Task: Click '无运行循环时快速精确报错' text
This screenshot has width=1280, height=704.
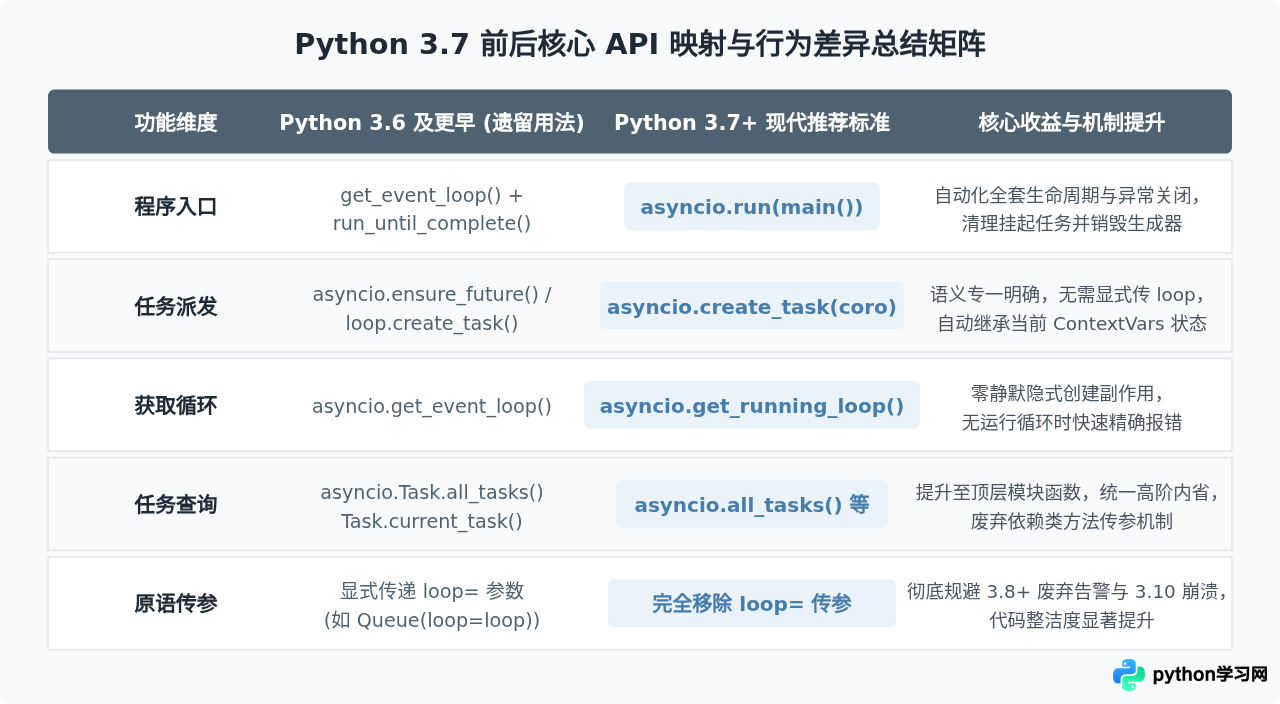Action: click(1072, 422)
